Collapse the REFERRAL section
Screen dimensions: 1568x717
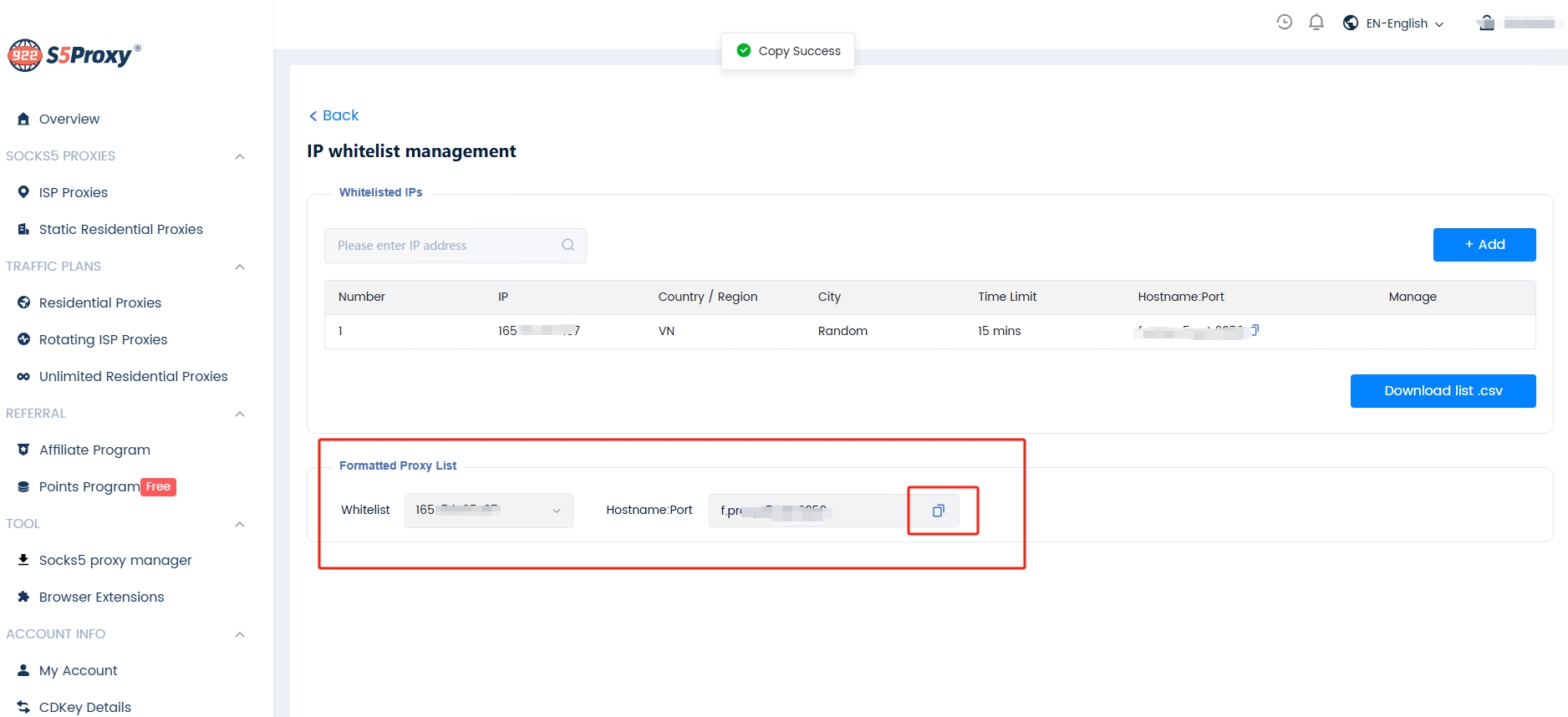click(240, 414)
